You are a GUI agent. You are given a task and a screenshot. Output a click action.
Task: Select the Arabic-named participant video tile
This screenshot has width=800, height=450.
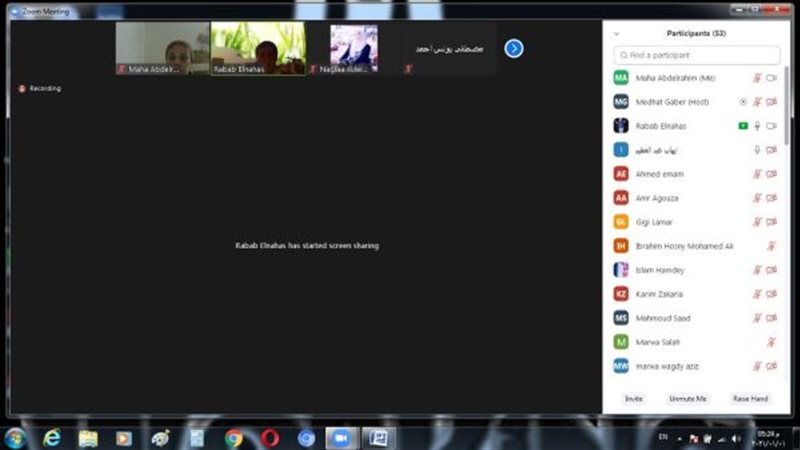click(449, 48)
